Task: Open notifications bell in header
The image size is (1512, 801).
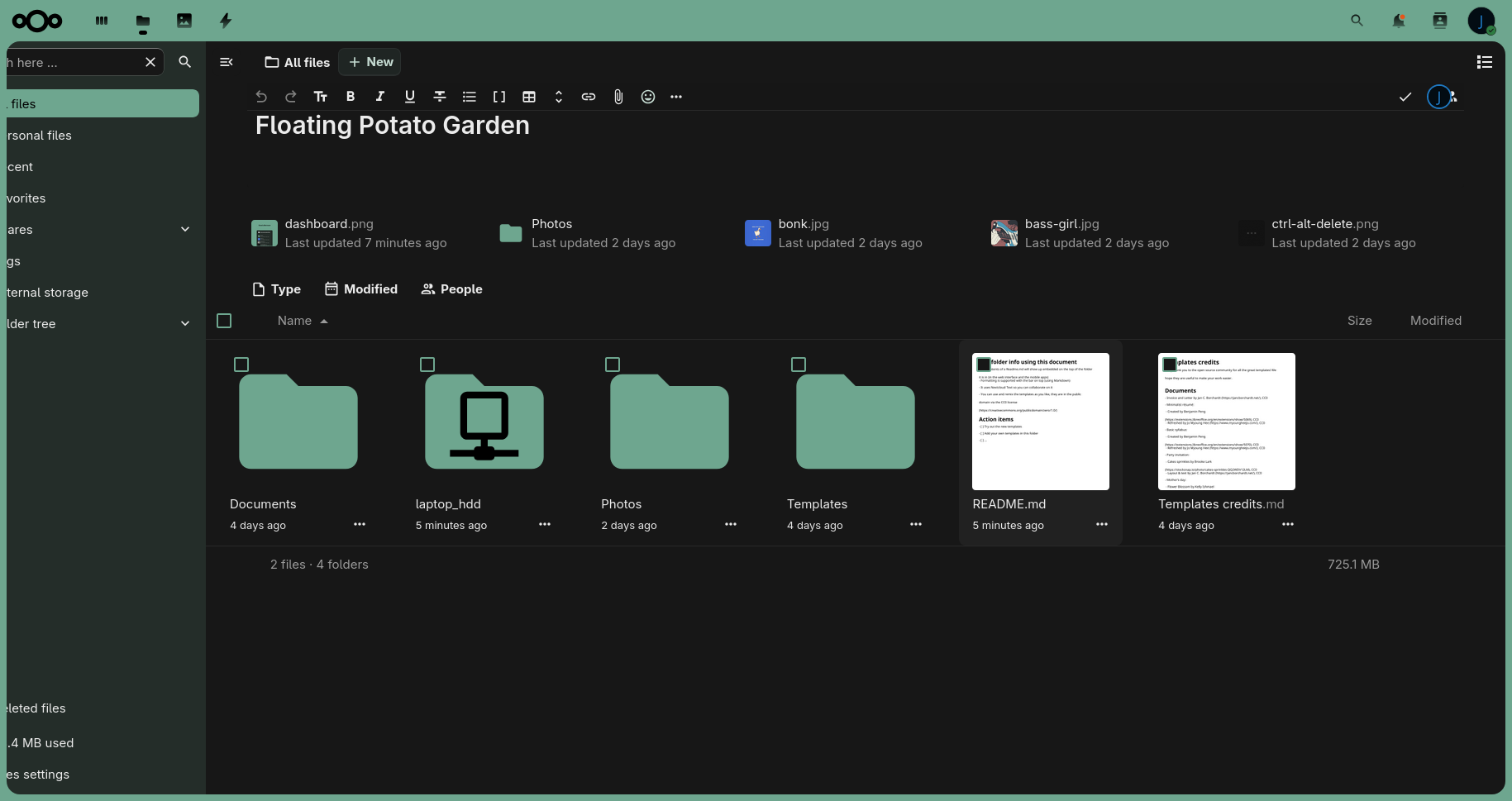Action: pos(1398,21)
